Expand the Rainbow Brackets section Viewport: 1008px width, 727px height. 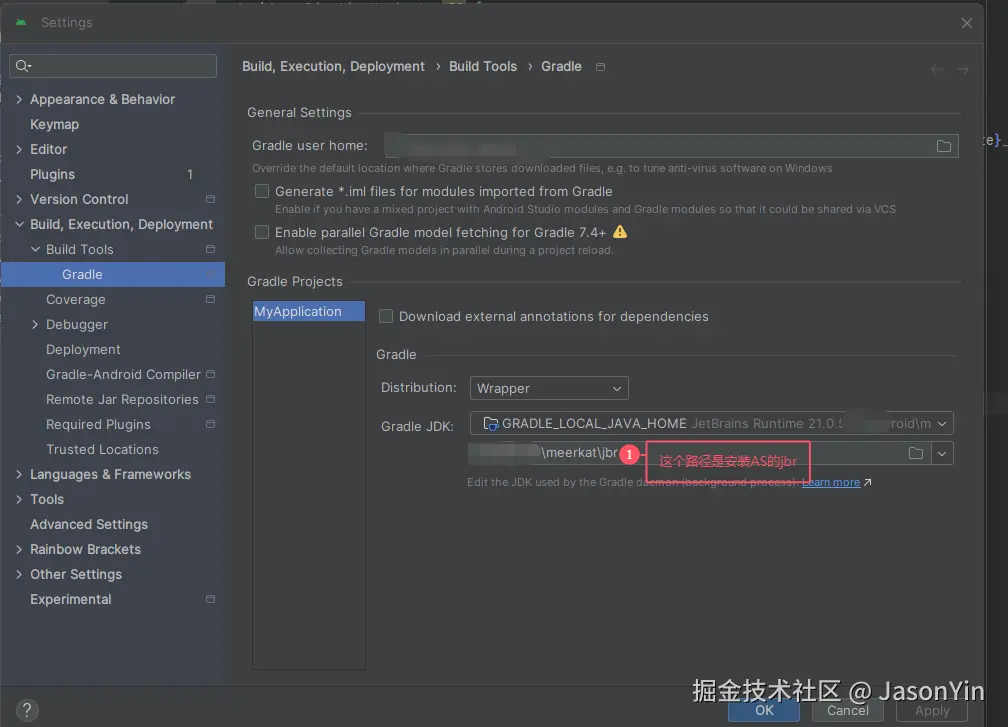point(19,550)
